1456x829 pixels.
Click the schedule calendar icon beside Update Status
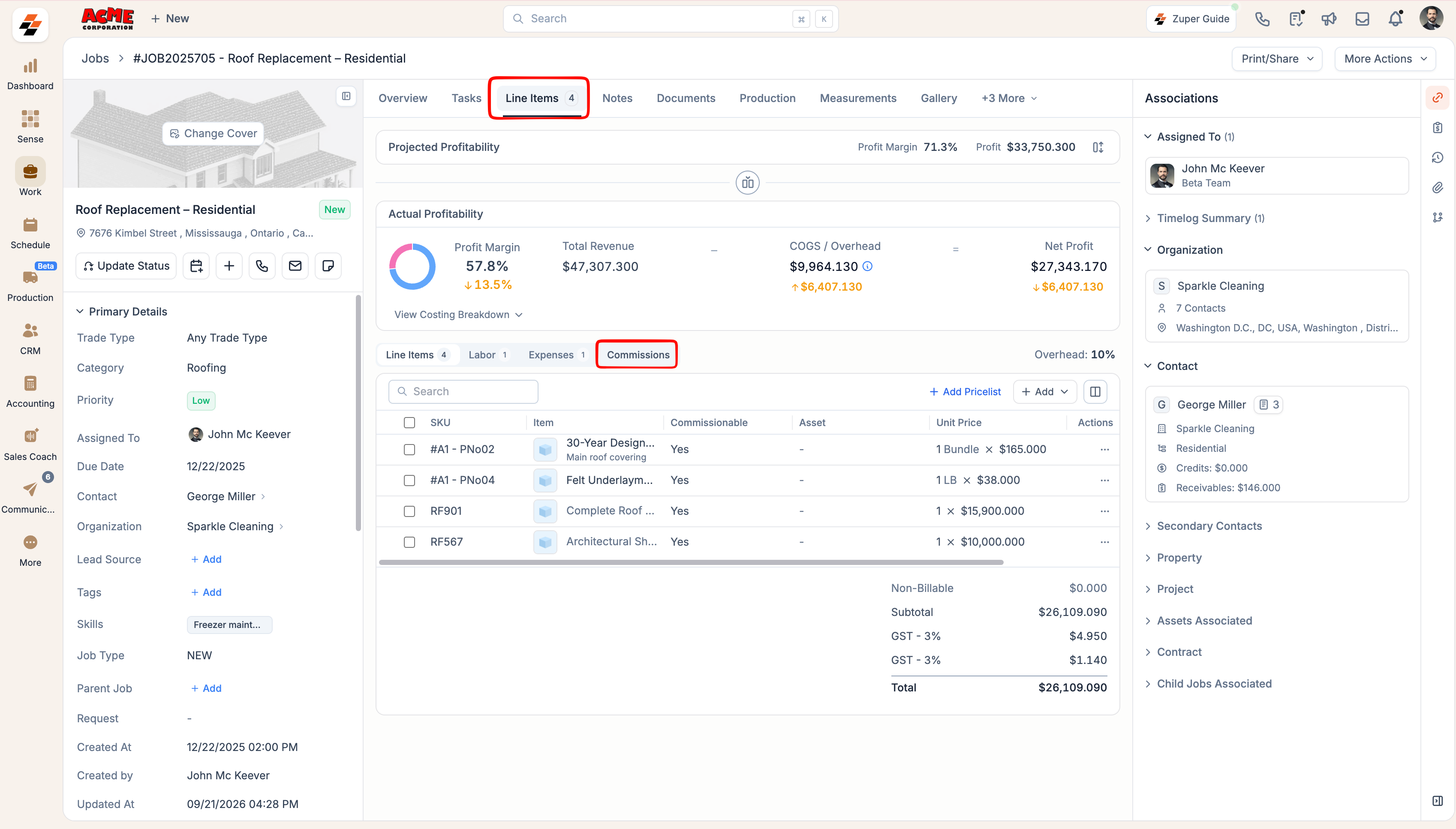196,266
